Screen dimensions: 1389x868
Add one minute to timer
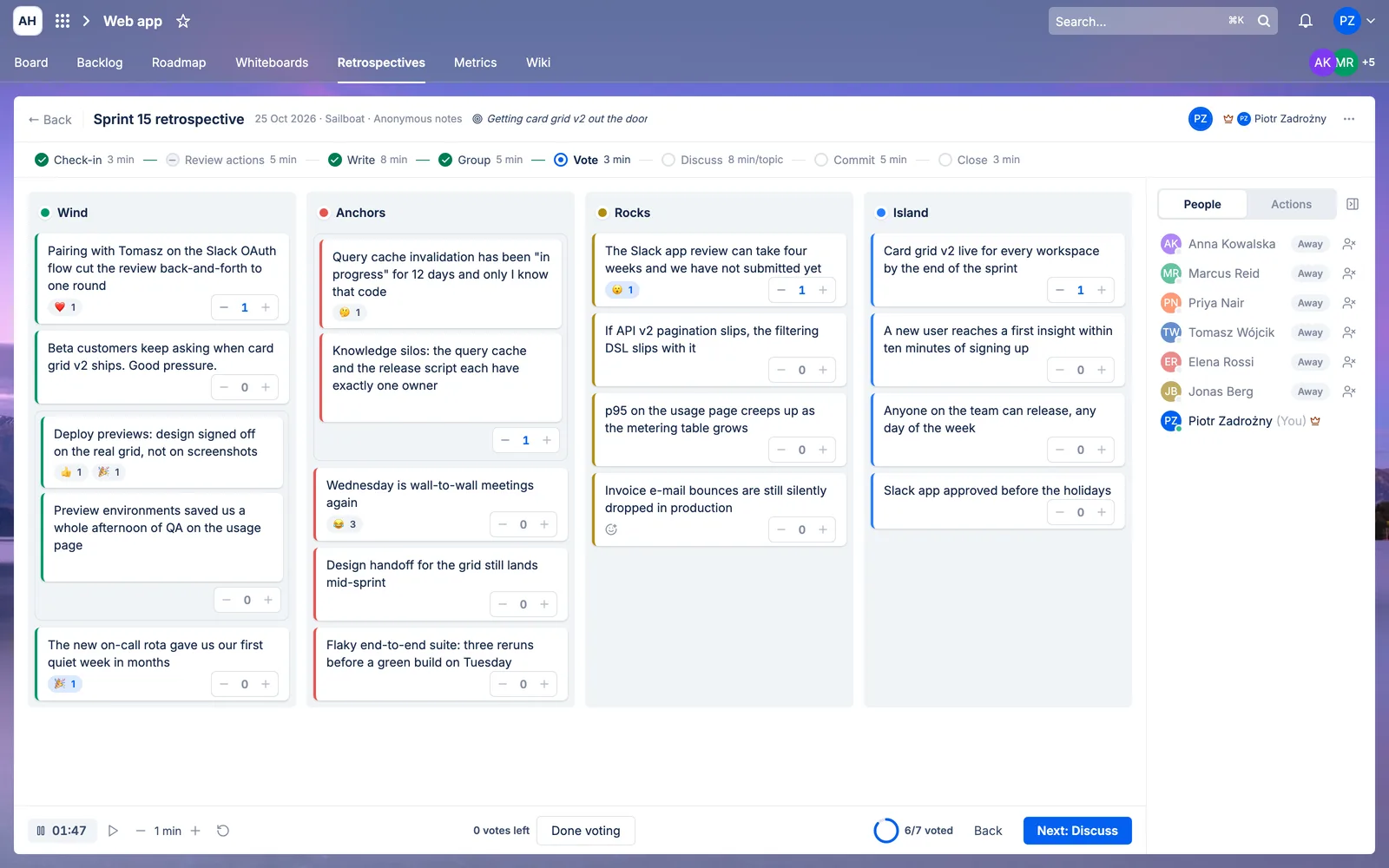[195, 831]
